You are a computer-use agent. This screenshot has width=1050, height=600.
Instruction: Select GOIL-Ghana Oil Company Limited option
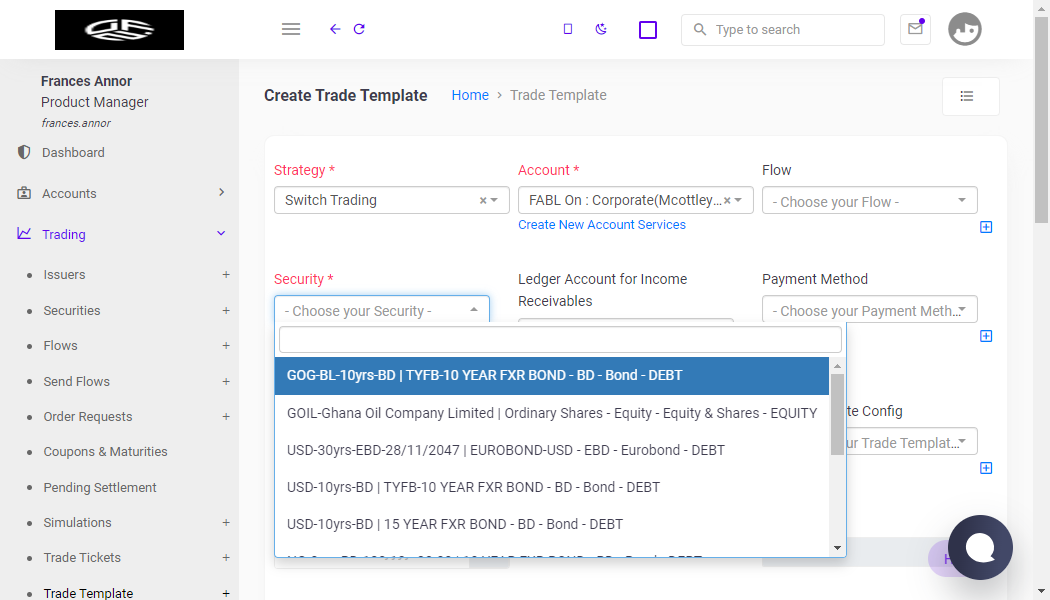[x=552, y=413]
